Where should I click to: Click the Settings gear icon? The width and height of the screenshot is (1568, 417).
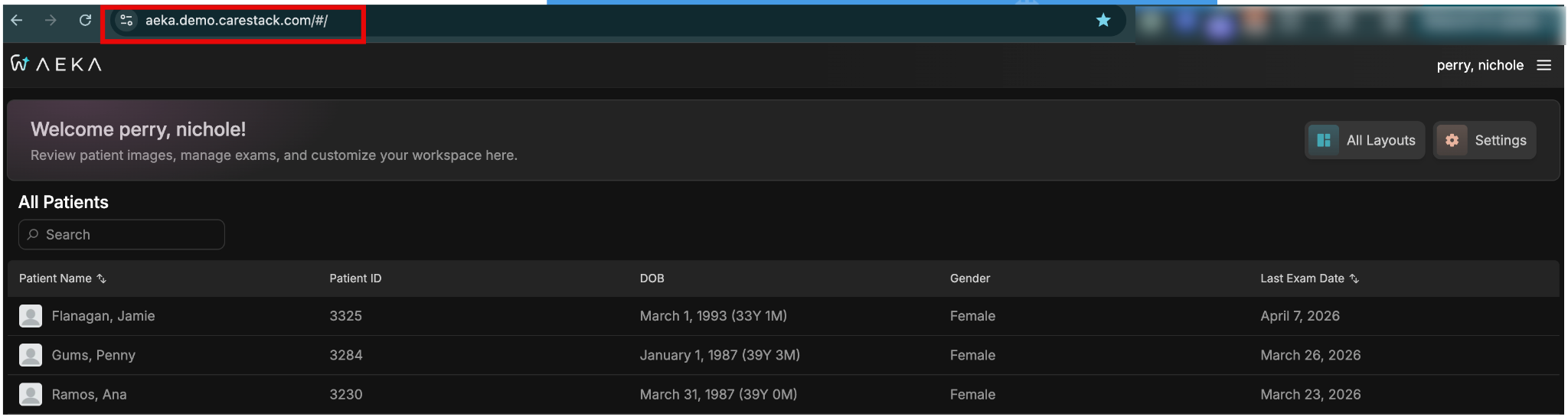[1452, 140]
